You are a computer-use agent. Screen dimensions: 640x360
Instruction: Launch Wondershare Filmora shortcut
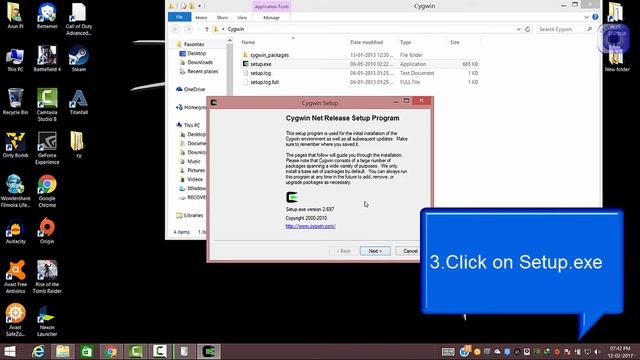point(15,191)
